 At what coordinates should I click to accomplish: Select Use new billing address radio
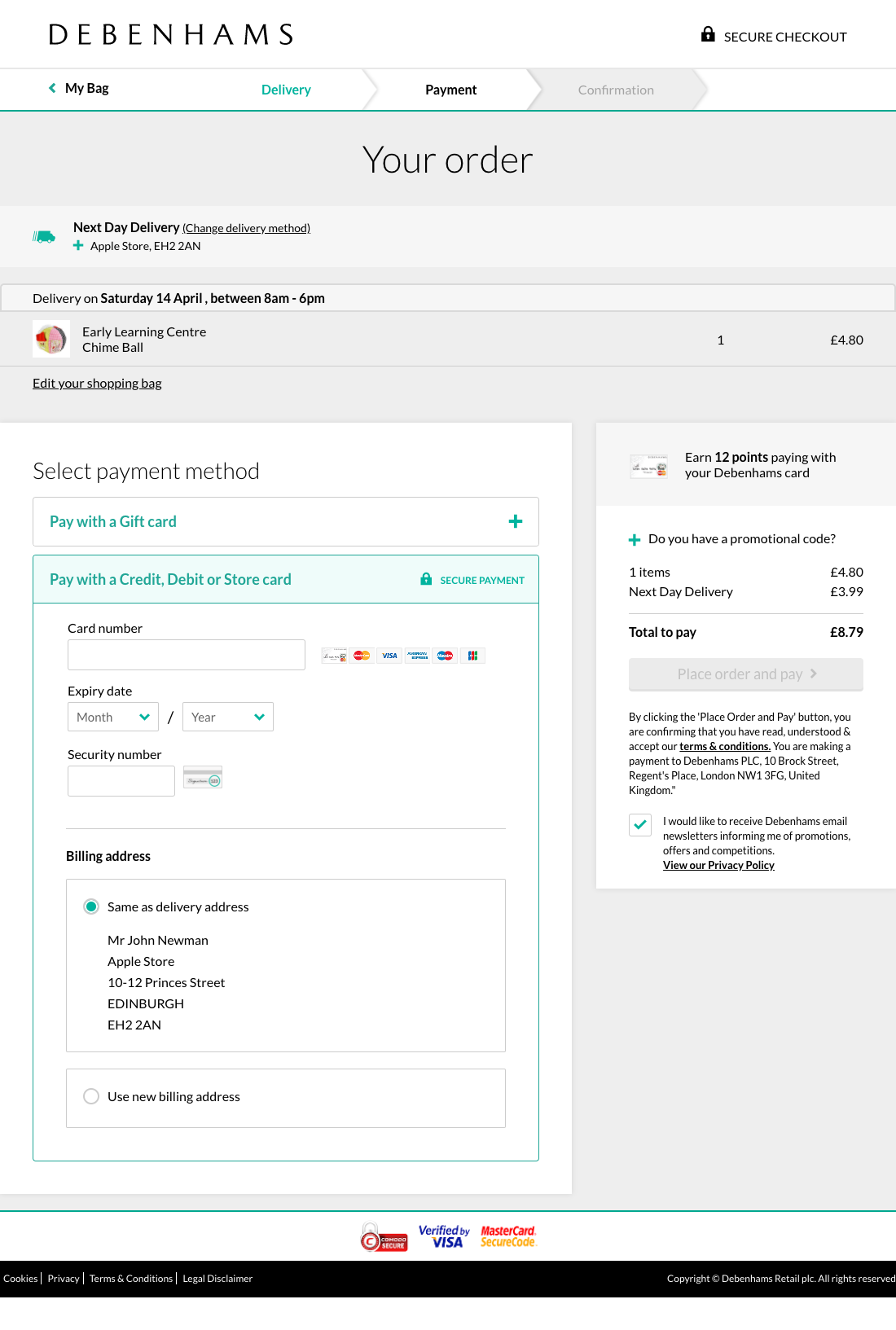[91, 1096]
